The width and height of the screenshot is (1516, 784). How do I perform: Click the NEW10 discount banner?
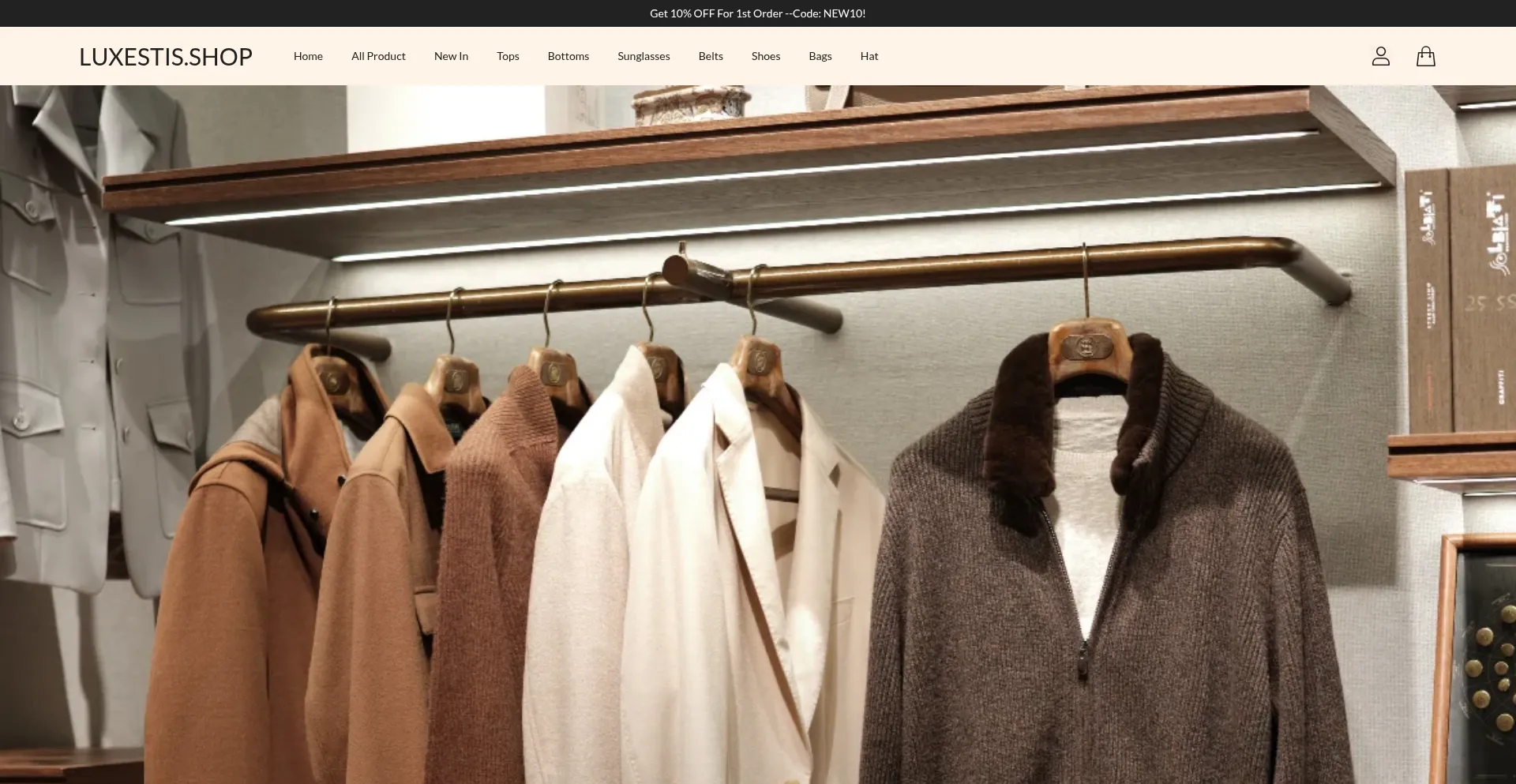point(757,13)
